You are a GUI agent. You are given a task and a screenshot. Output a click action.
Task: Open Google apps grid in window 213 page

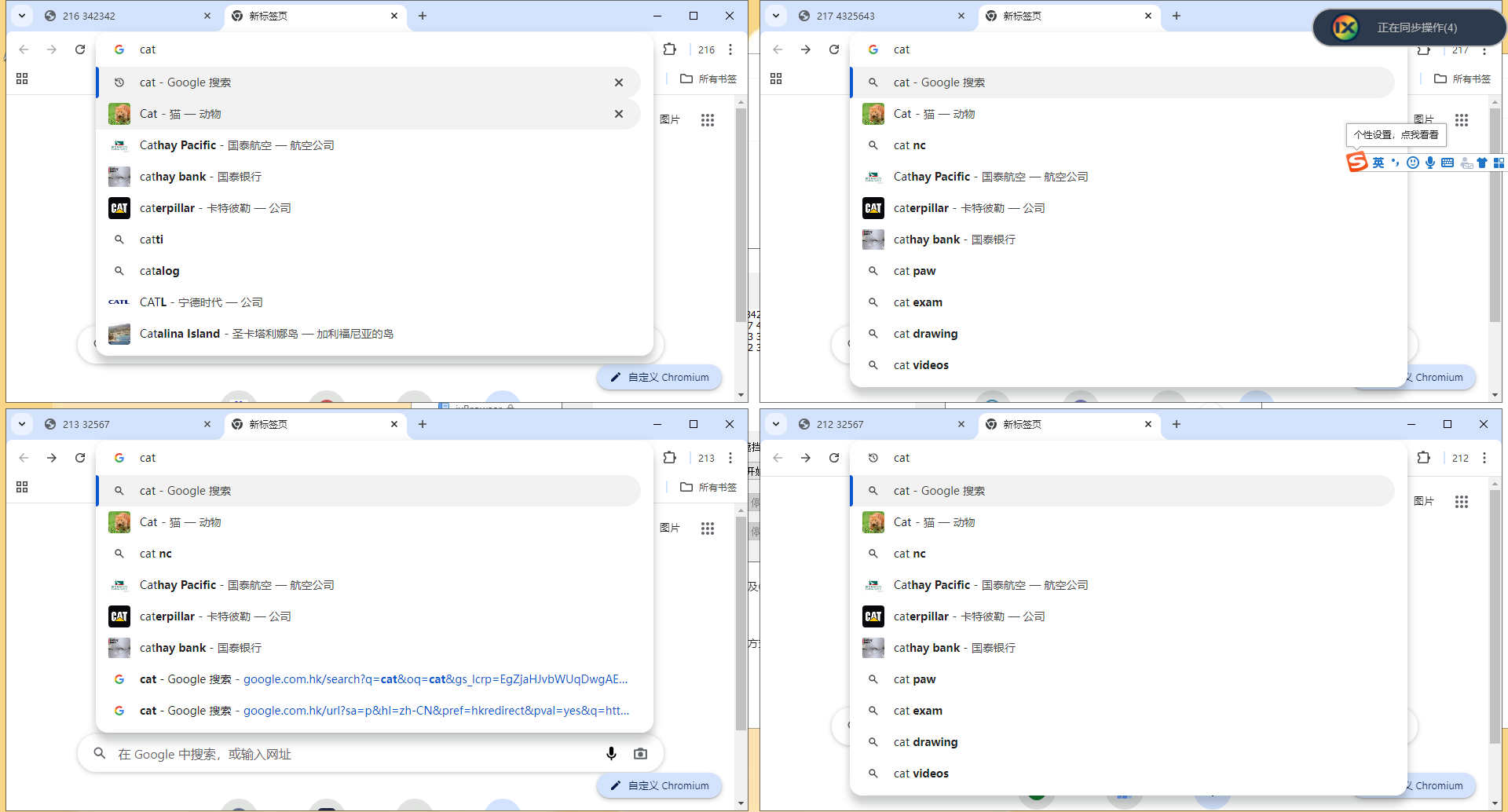(708, 529)
